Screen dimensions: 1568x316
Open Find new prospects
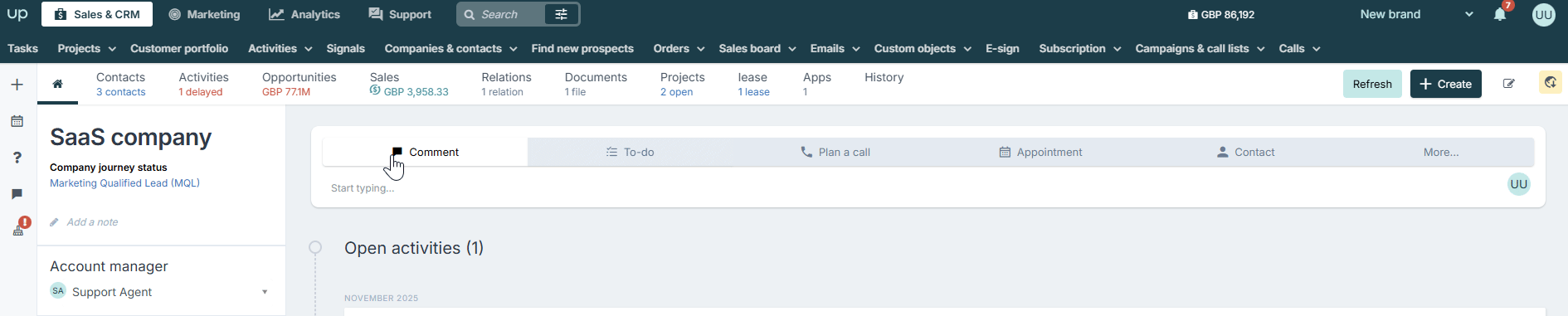582,48
